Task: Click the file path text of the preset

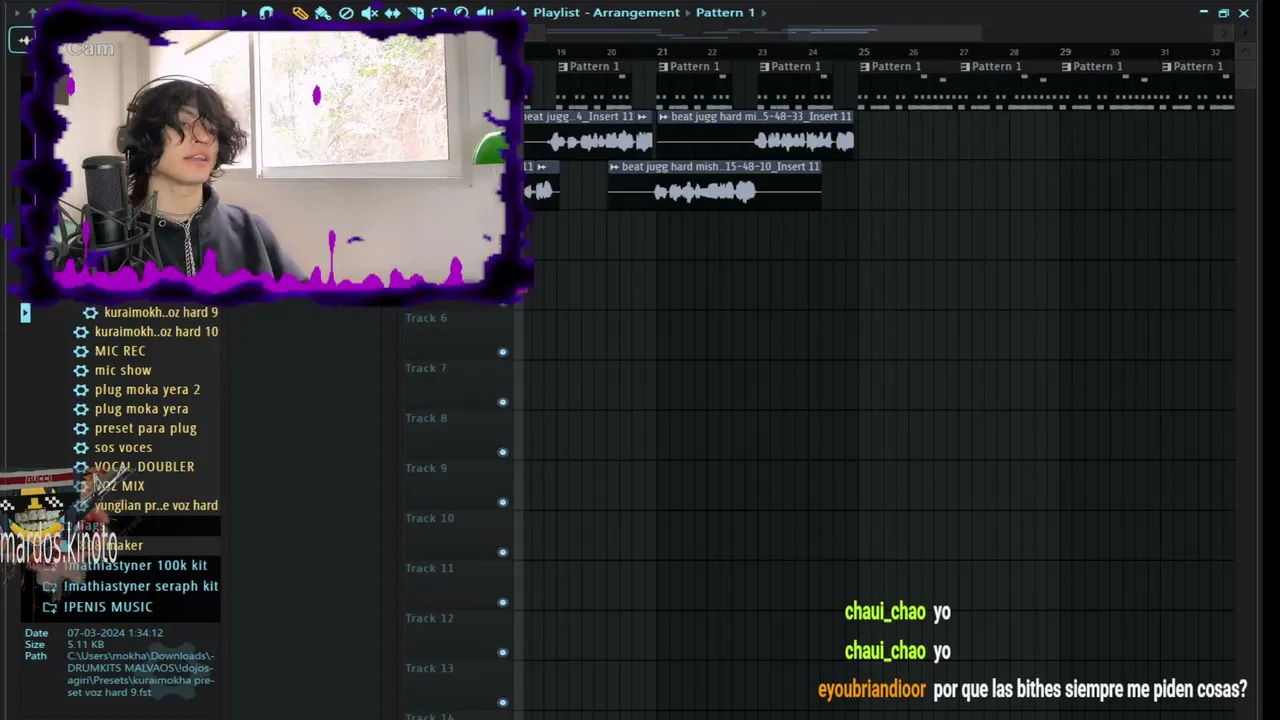Action: (x=141, y=674)
